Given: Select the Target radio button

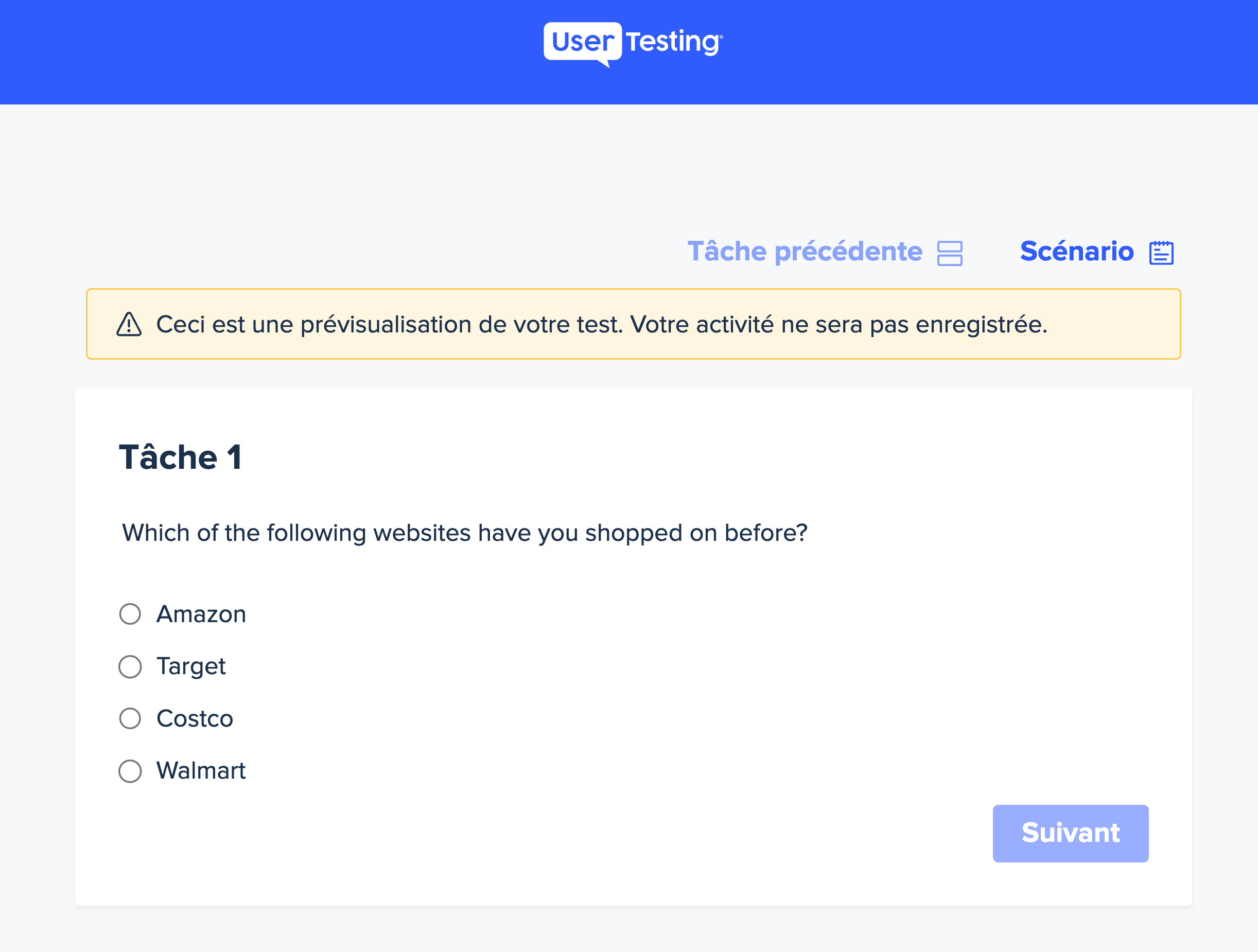Looking at the screenshot, I should tap(130, 666).
